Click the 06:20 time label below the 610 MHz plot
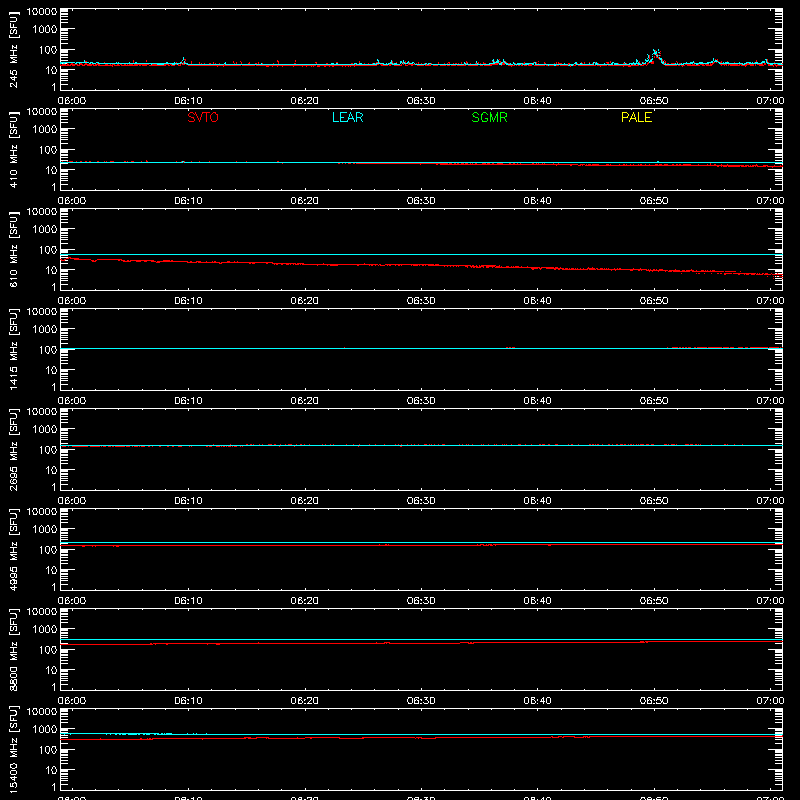The width and height of the screenshot is (800, 800). pyautogui.click(x=305, y=301)
